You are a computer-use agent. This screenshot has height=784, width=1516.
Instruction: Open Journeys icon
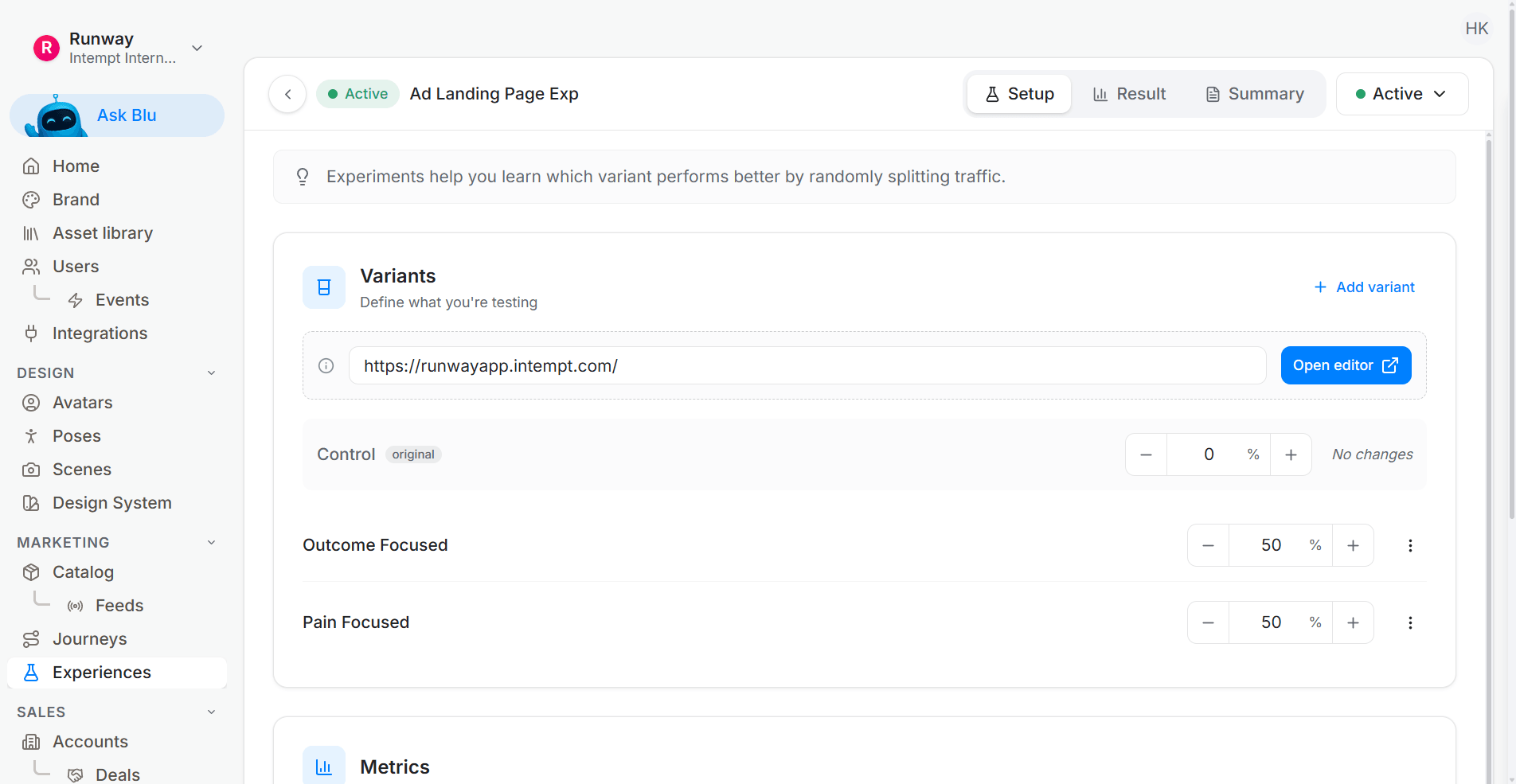coord(31,639)
